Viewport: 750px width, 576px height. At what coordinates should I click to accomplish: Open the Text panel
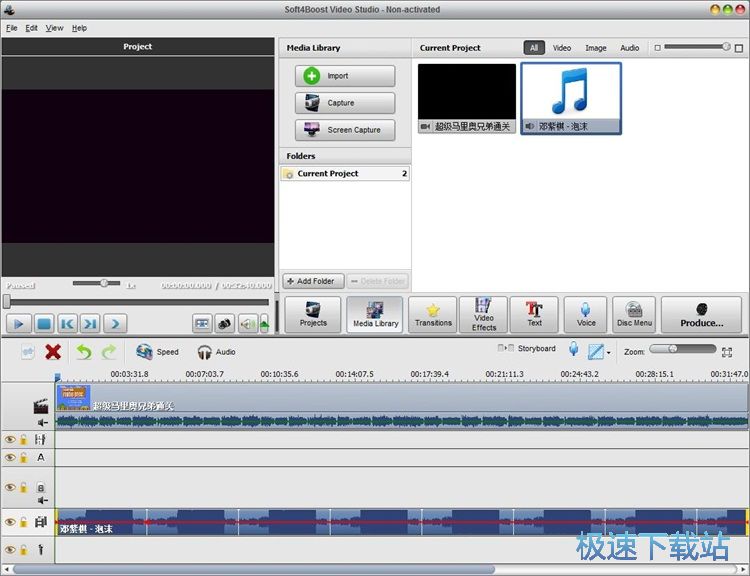click(534, 314)
